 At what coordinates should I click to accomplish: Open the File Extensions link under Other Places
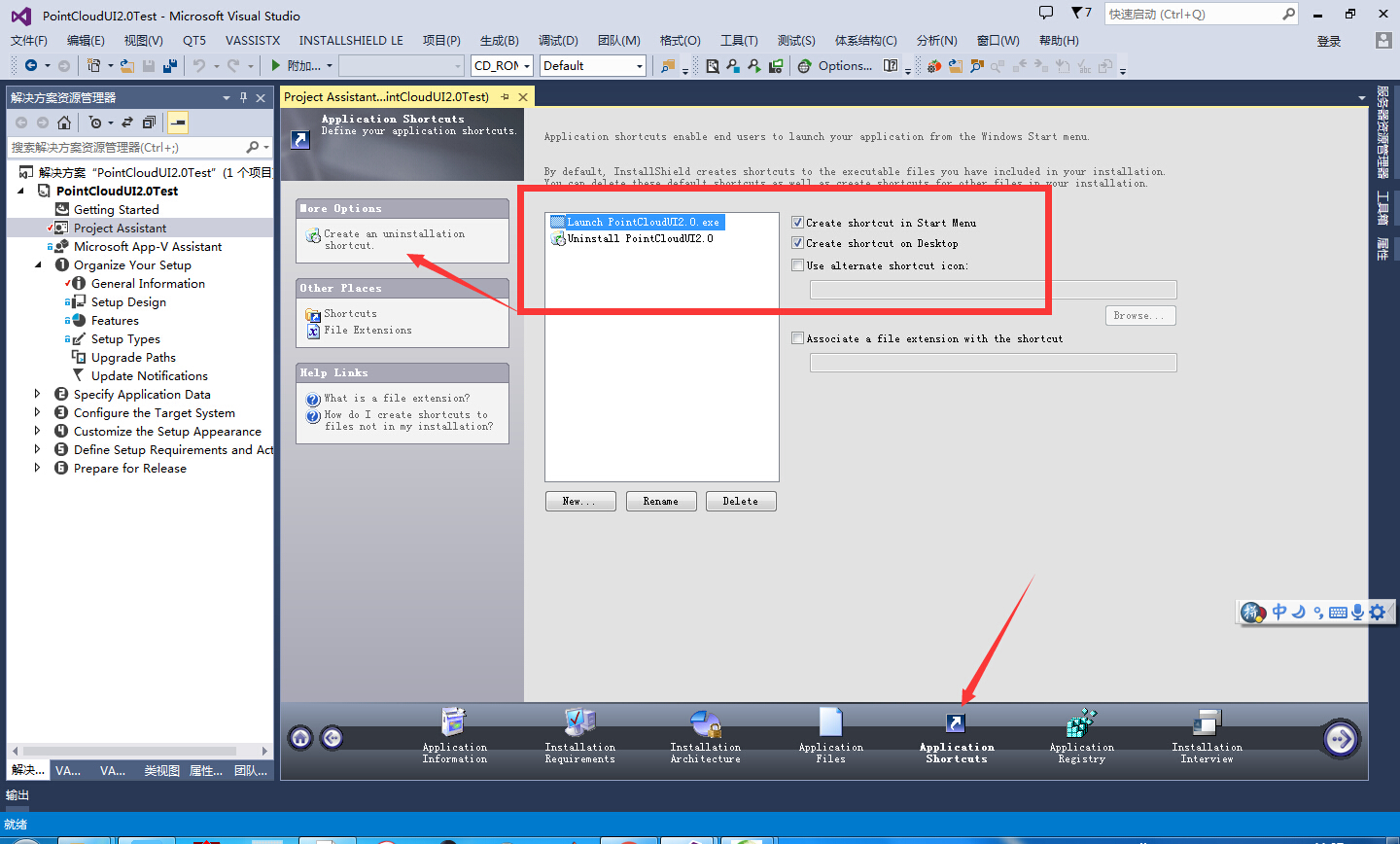(x=367, y=331)
